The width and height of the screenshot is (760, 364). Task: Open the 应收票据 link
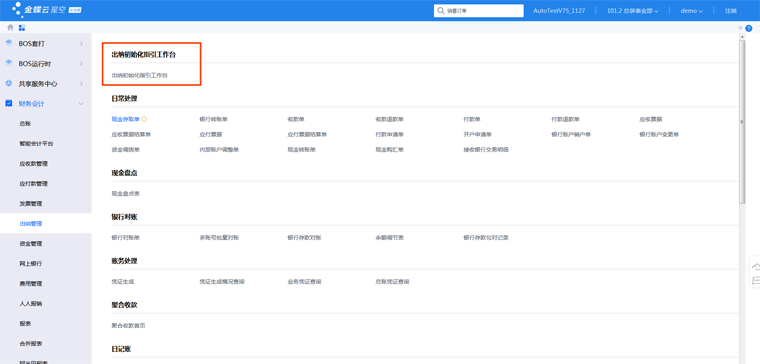pos(651,119)
